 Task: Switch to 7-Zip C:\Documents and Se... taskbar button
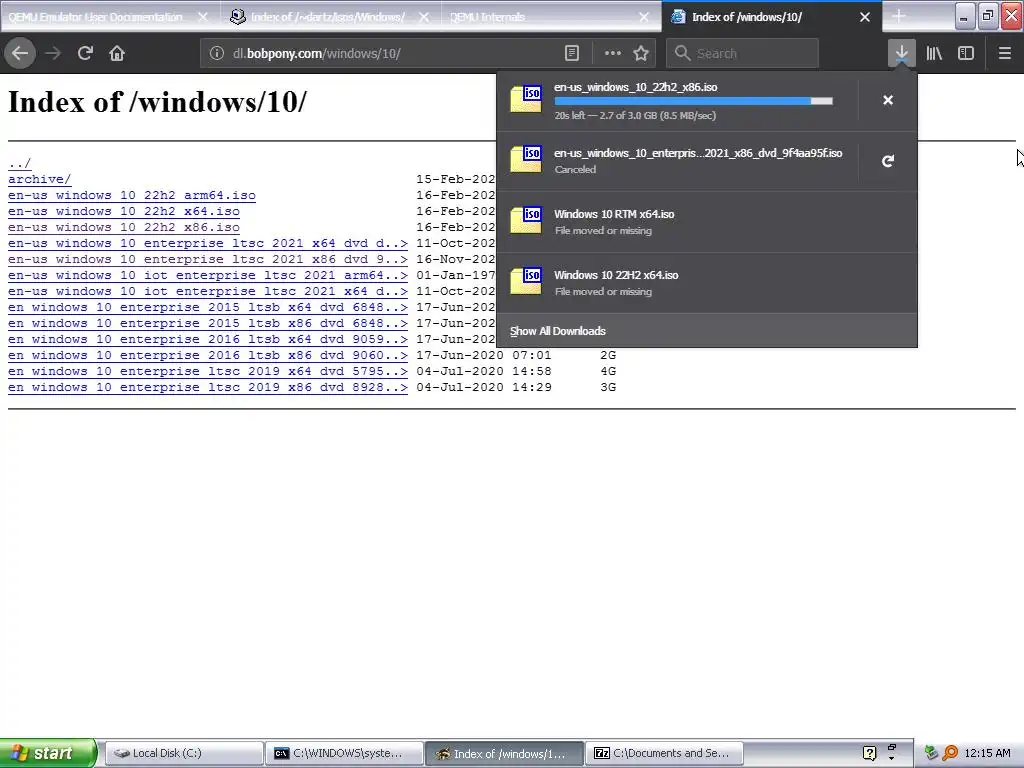click(x=664, y=753)
